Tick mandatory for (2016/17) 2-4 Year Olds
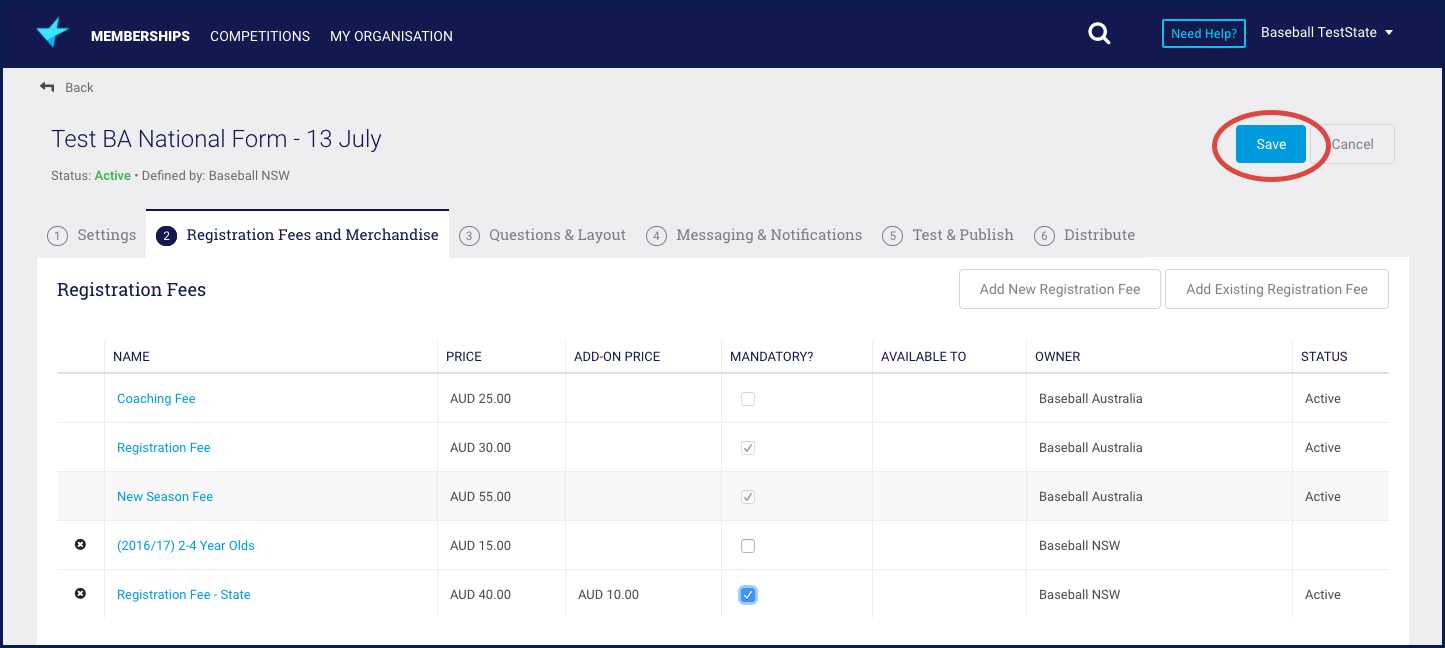The image size is (1445, 648). tap(748, 546)
